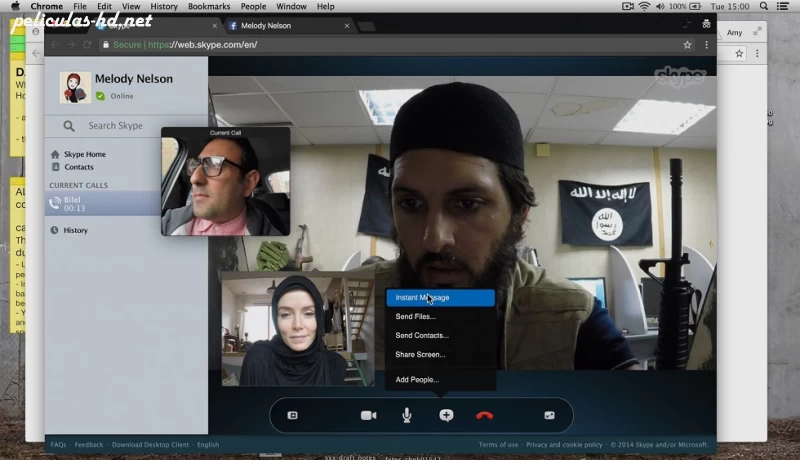Toggle fullscreen for the video call

coord(549,415)
